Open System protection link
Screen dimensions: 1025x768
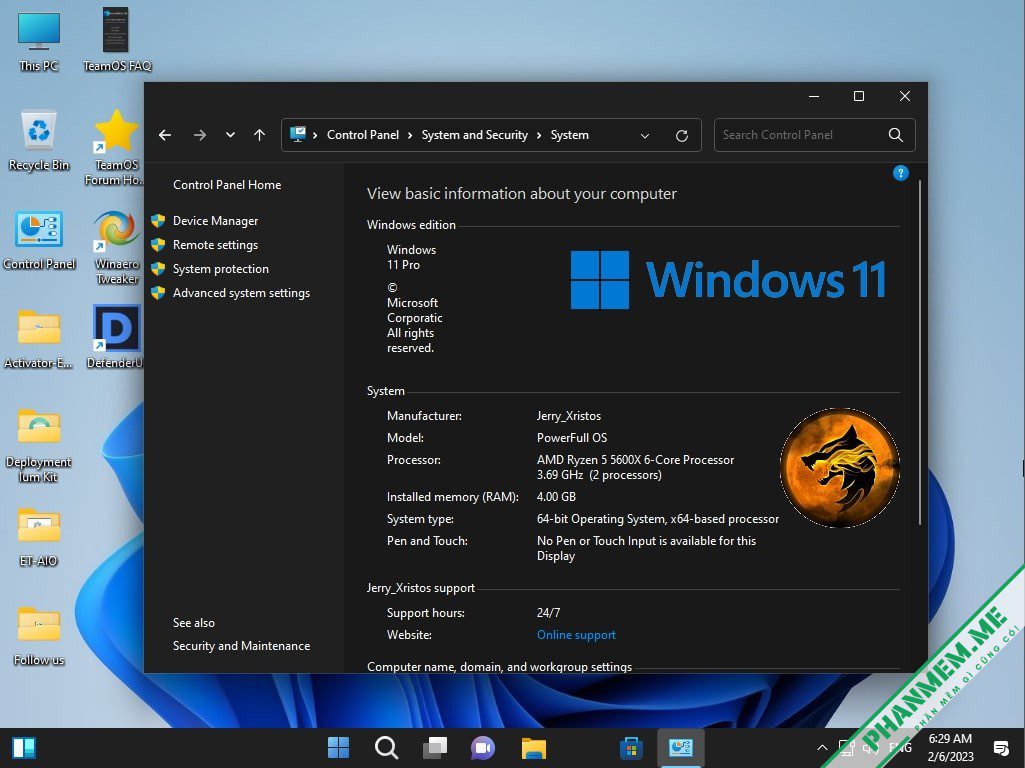pos(220,269)
